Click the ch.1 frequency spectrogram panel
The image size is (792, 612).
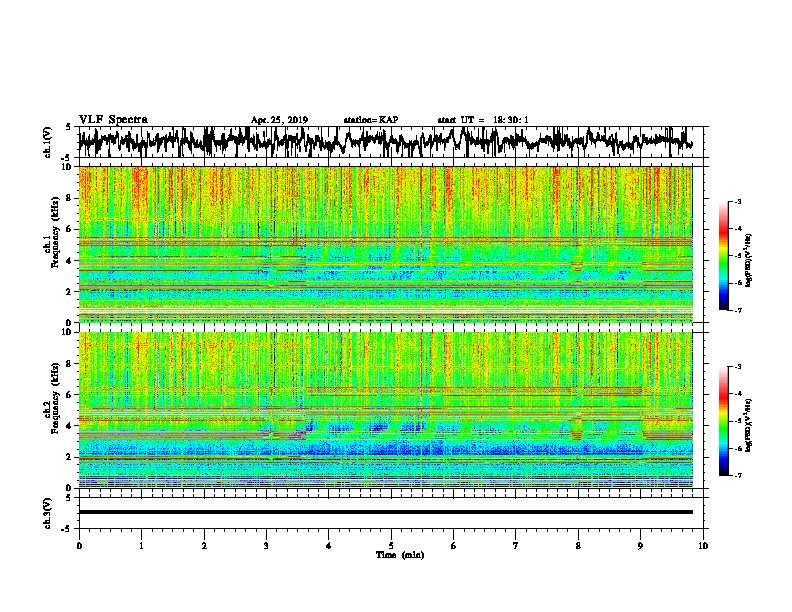pos(385,244)
